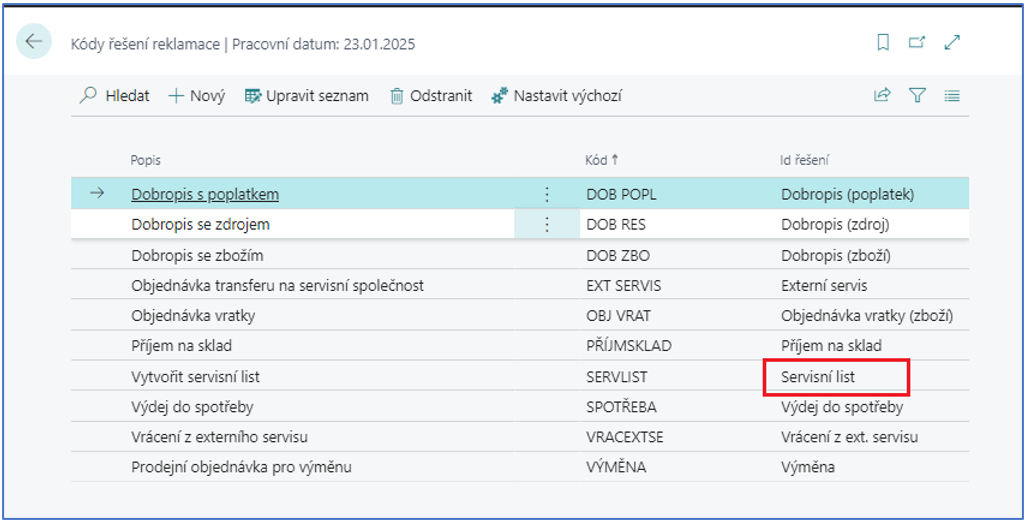This screenshot has height=522, width=1026.
Task: Go back using the arrow icon
Action: tap(33, 42)
